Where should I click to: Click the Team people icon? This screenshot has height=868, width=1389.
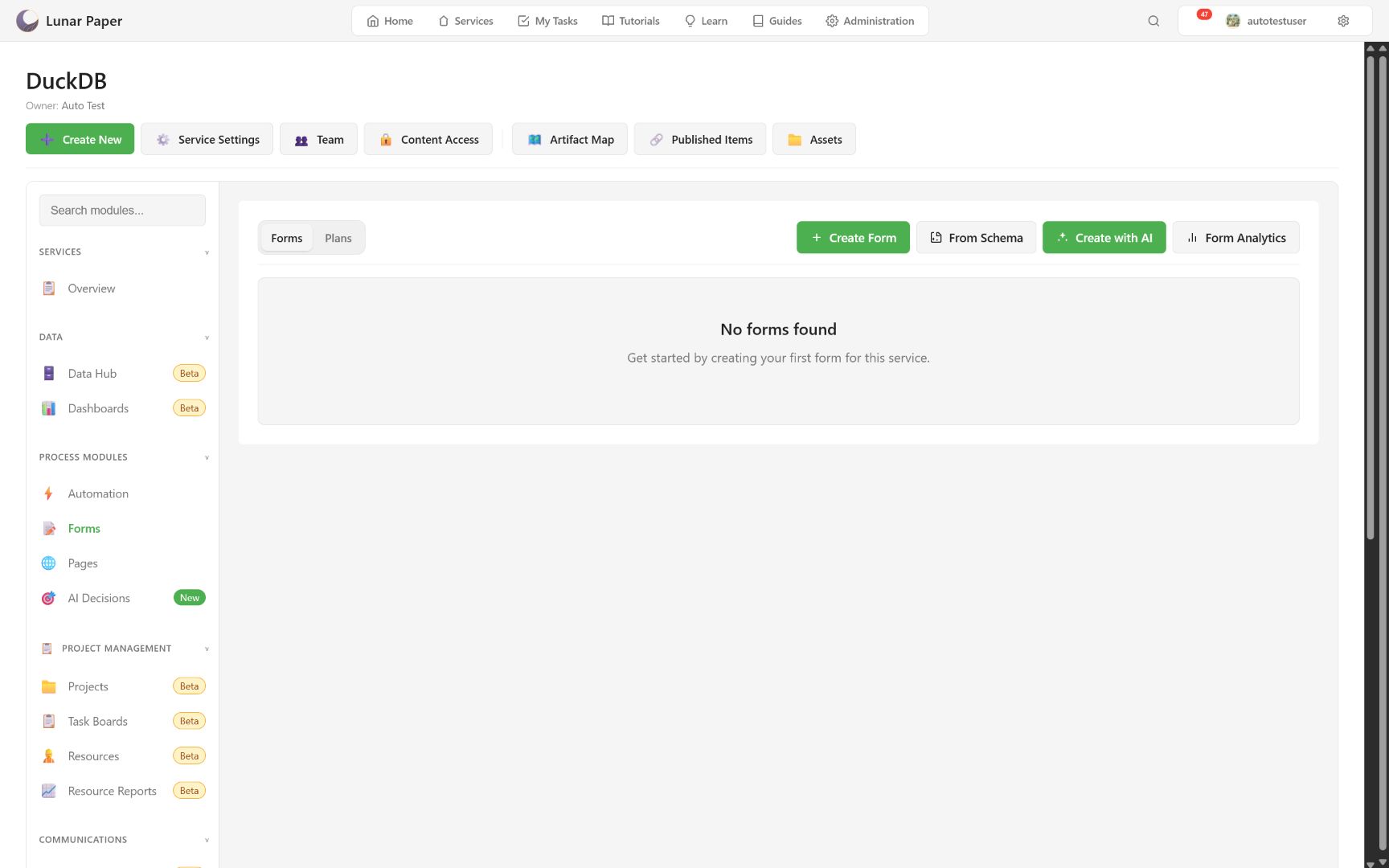coord(301,140)
